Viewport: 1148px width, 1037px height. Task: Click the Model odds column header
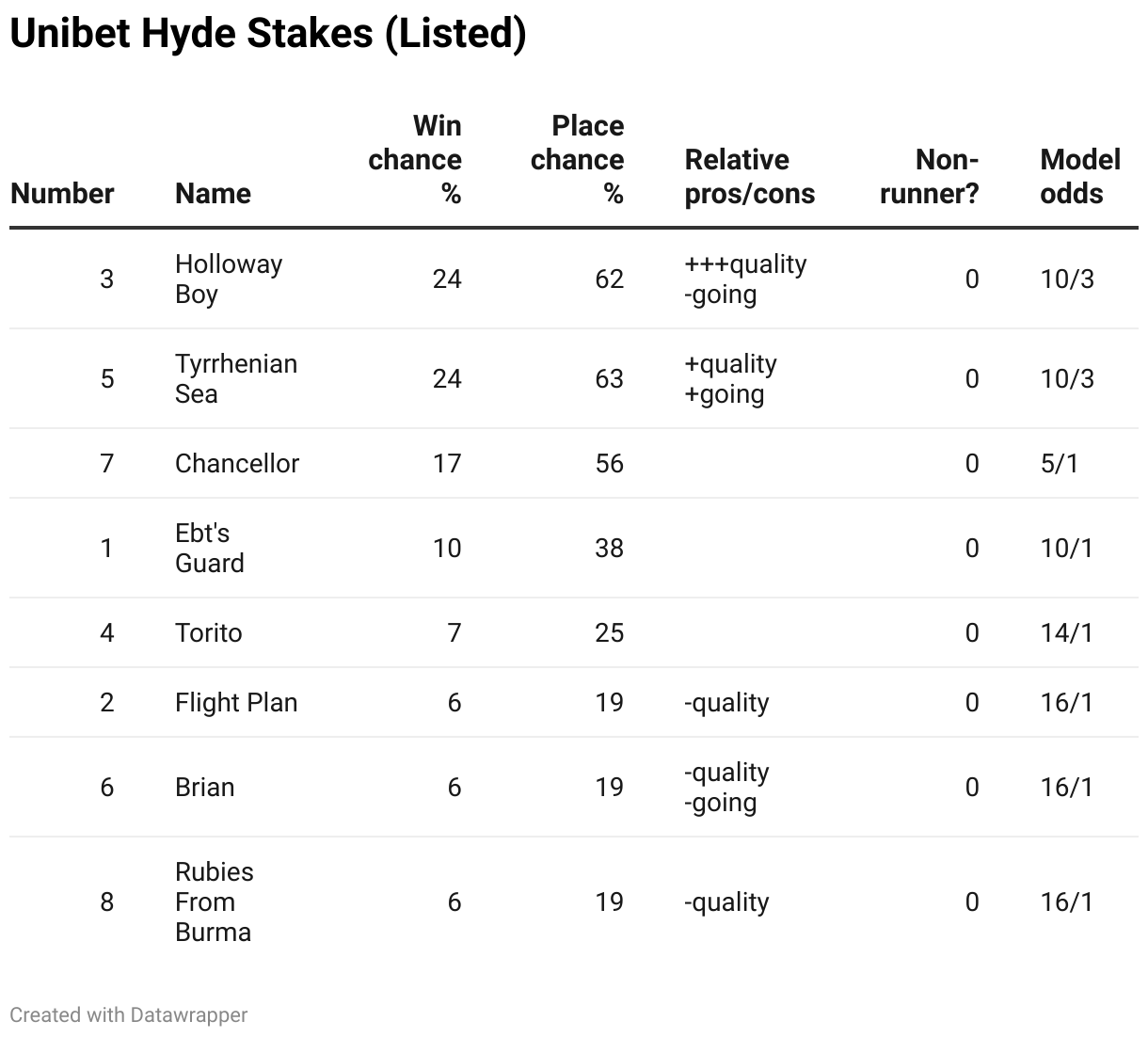click(1079, 176)
